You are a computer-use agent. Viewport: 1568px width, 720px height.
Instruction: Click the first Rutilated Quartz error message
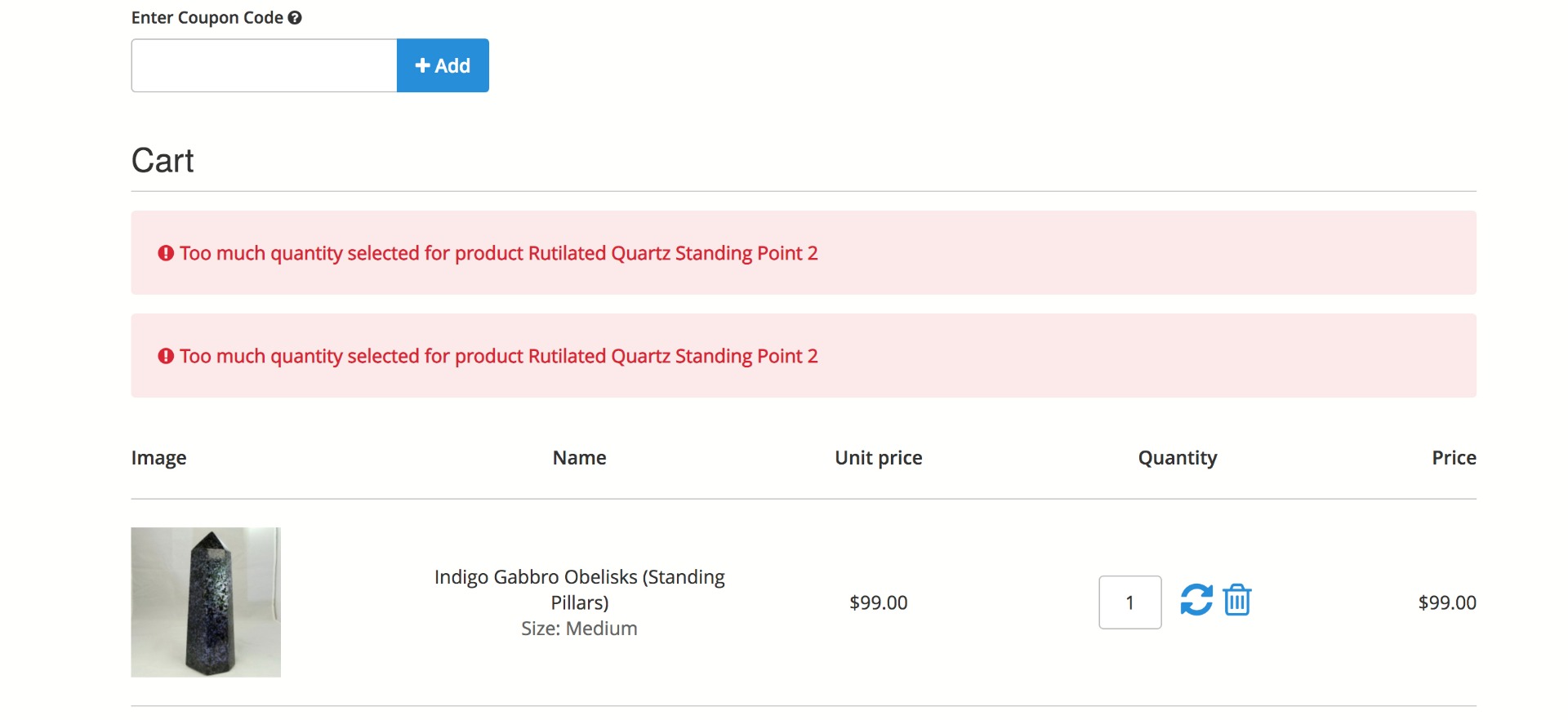tap(498, 253)
